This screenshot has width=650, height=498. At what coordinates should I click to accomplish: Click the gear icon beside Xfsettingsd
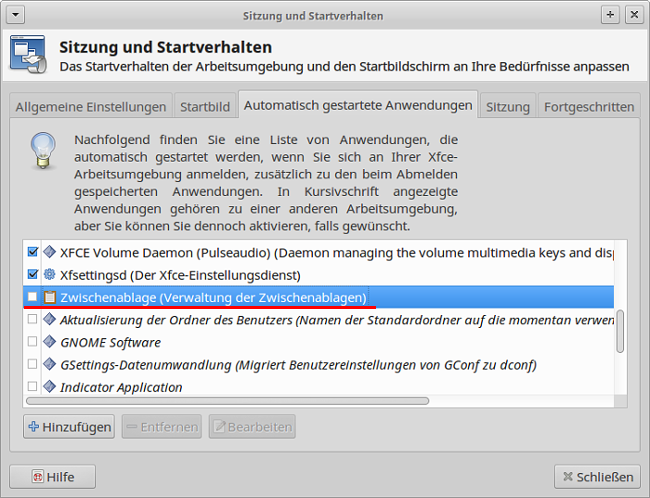click(x=49, y=274)
